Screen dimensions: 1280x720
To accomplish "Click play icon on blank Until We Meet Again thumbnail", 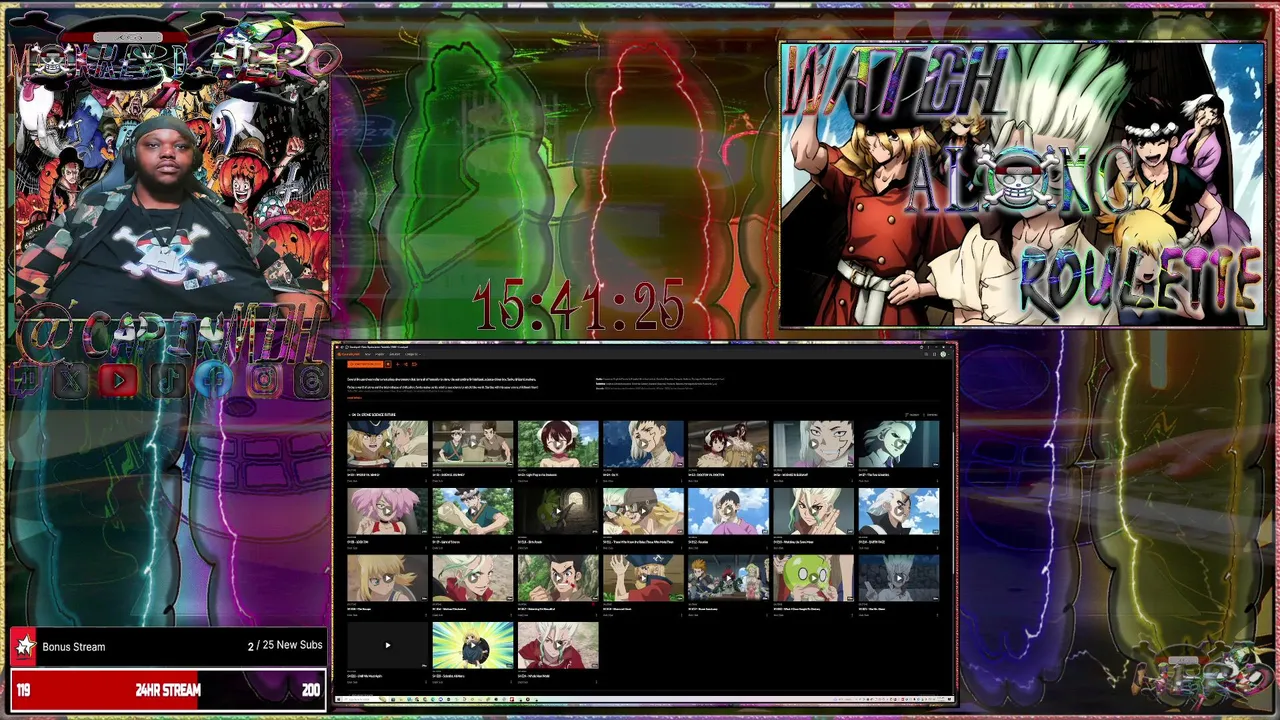I will tap(387, 645).
